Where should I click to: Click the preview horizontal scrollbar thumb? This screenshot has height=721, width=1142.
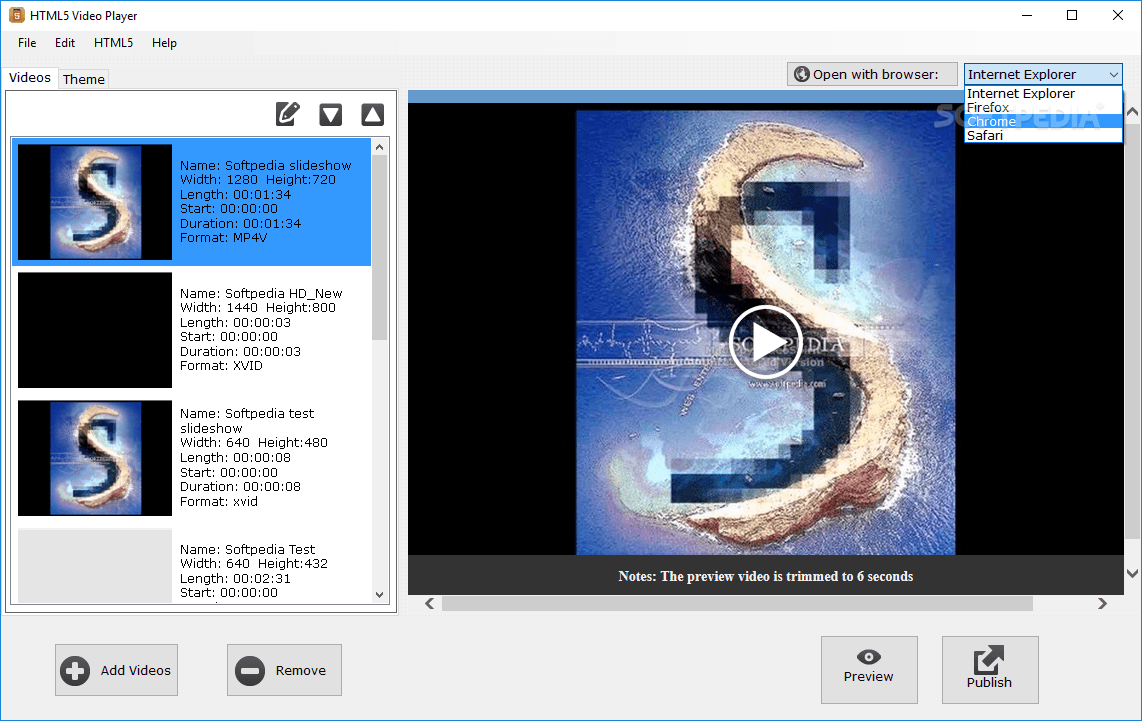pyautogui.click(x=737, y=604)
